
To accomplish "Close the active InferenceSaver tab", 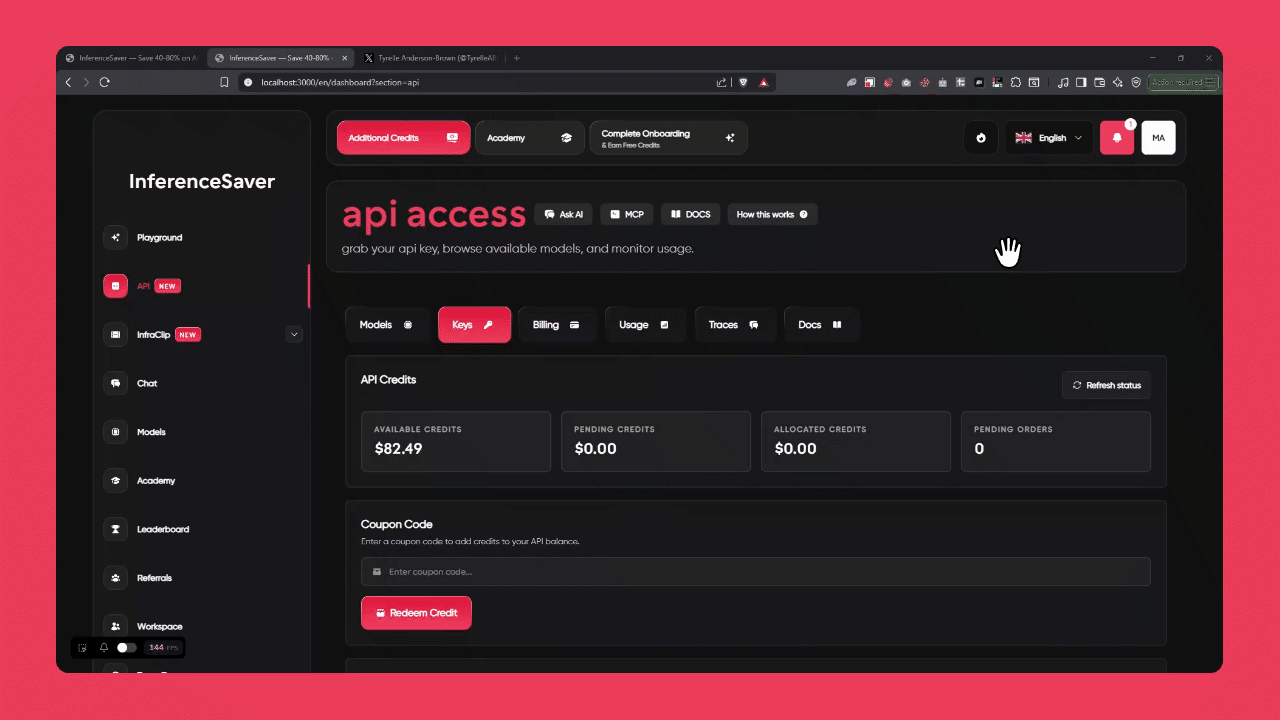I will coord(344,58).
